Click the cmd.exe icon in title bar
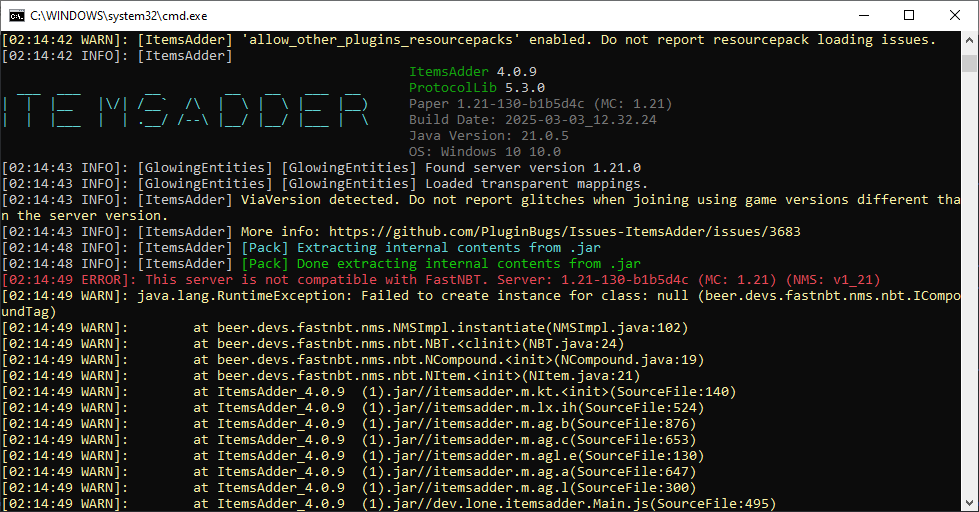Screen dimensions: 979x512 pos(17,16)
